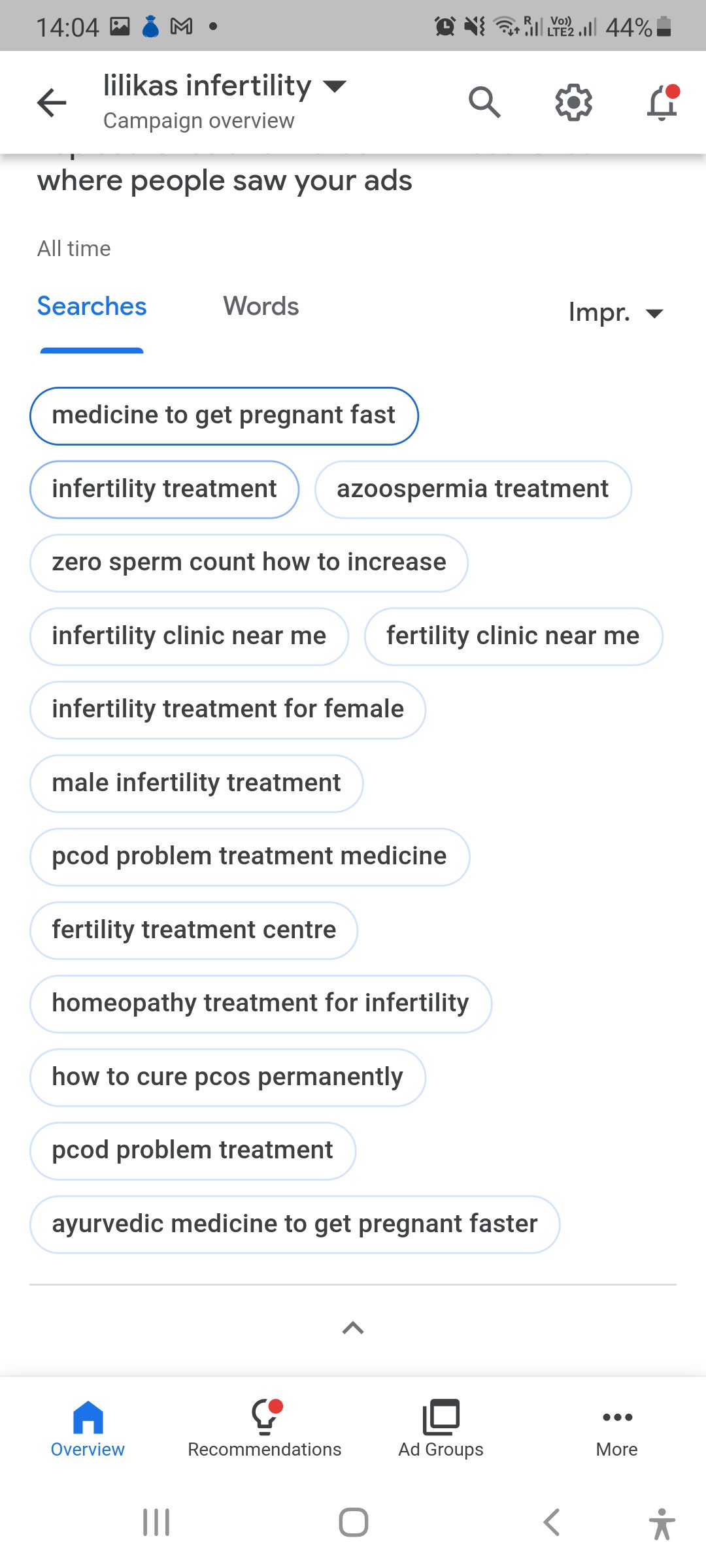Select "medicine to get pregnant fast" chip
The height and width of the screenshot is (1568, 706).
coord(224,416)
